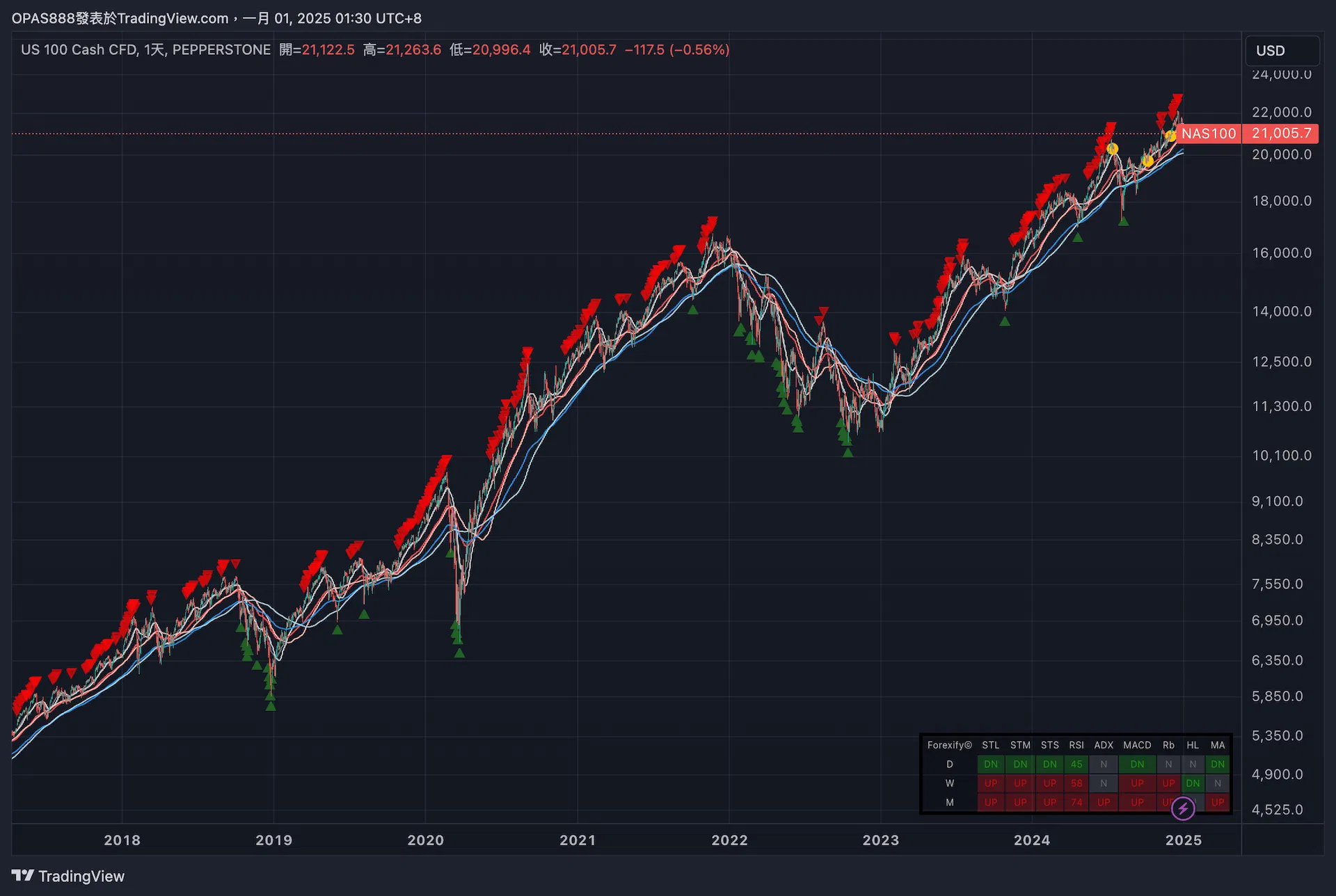Click the 9,100.0 price axis label
1336x896 pixels.
pos(1278,502)
